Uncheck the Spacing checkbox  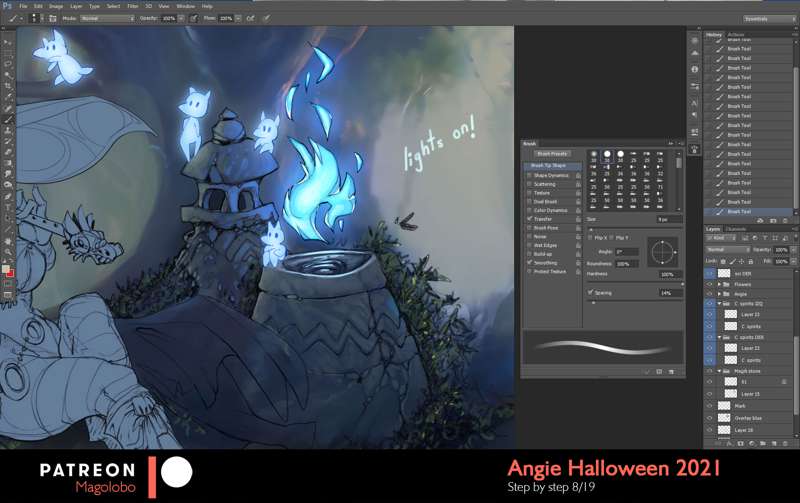click(x=591, y=292)
